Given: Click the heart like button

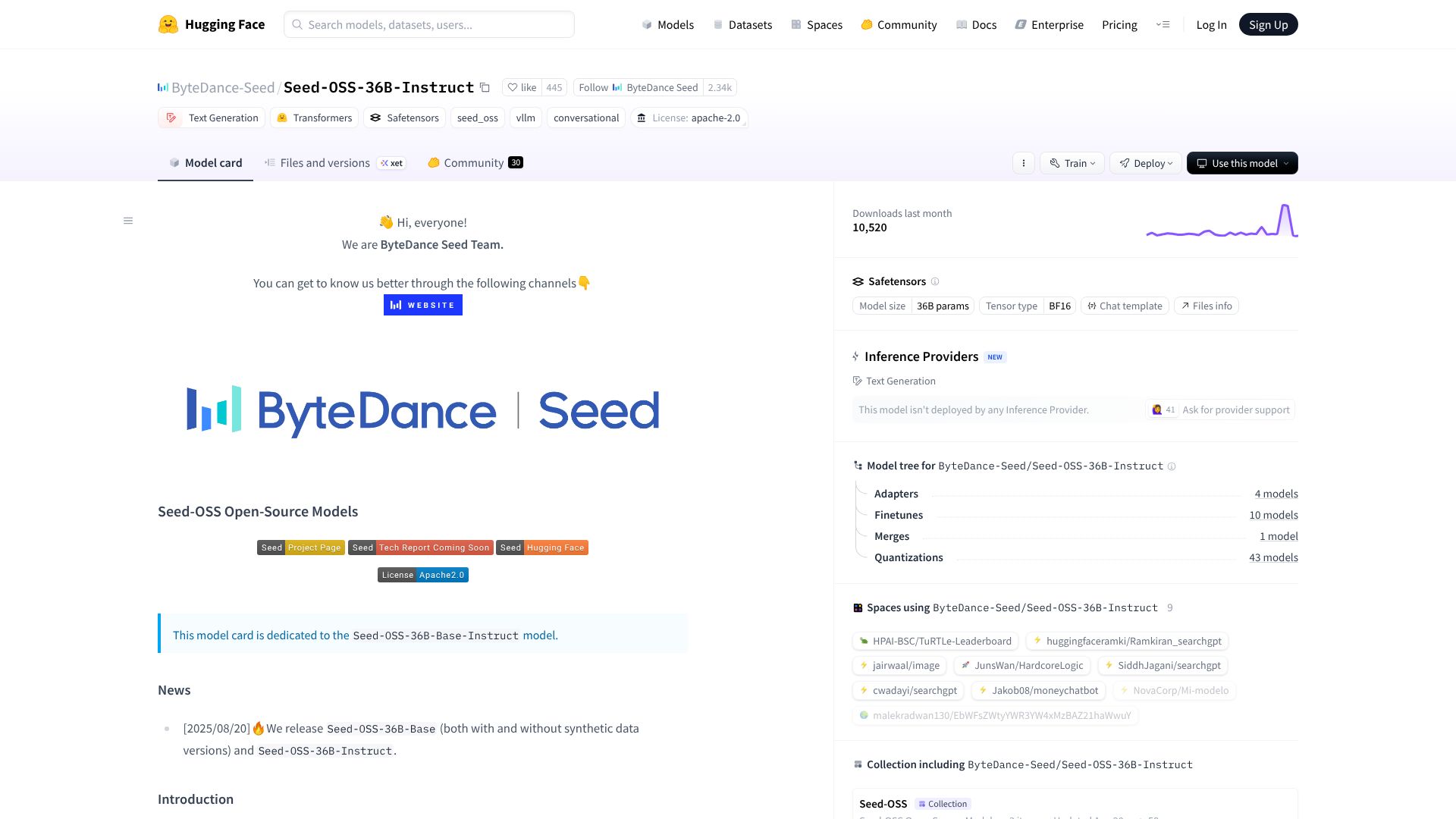Looking at the screenshot, I should [x=522, y=87].
